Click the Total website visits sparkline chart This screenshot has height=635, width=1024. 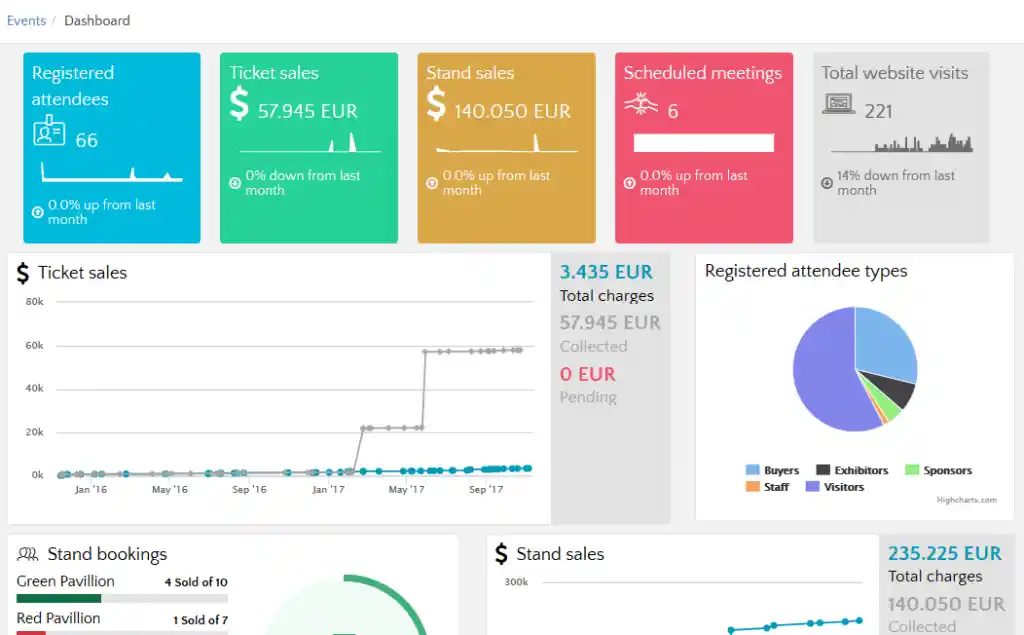902,142
